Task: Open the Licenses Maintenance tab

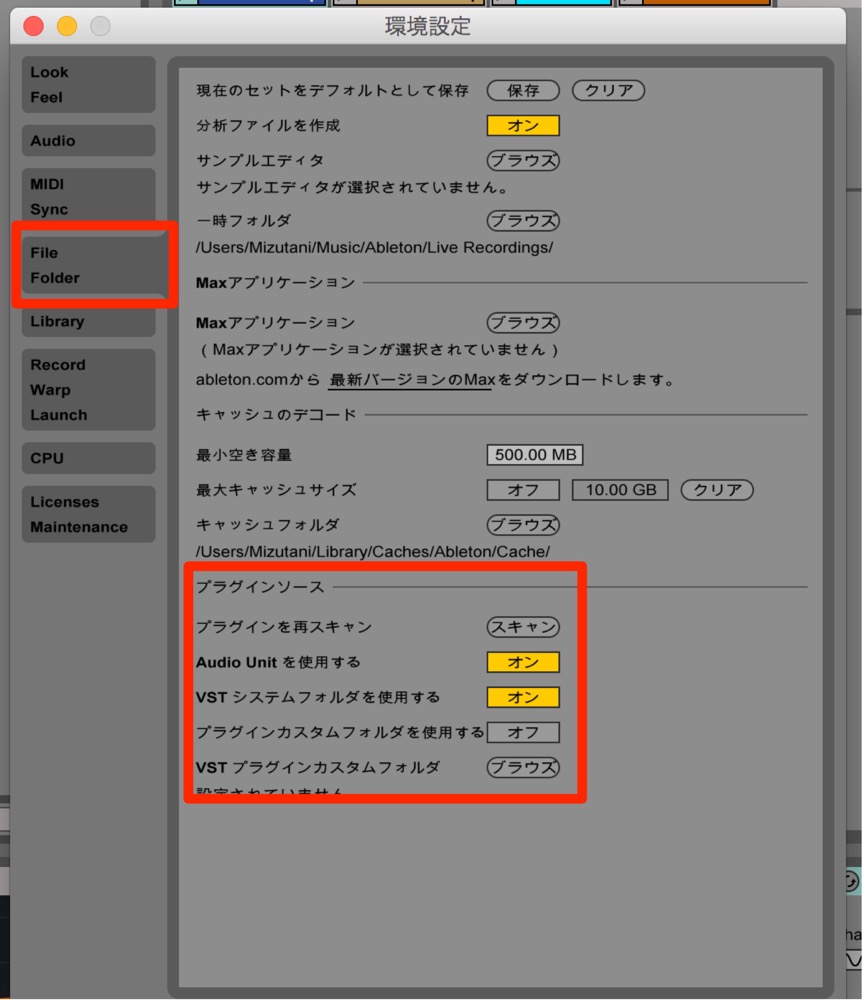Action: pos(88,514)
